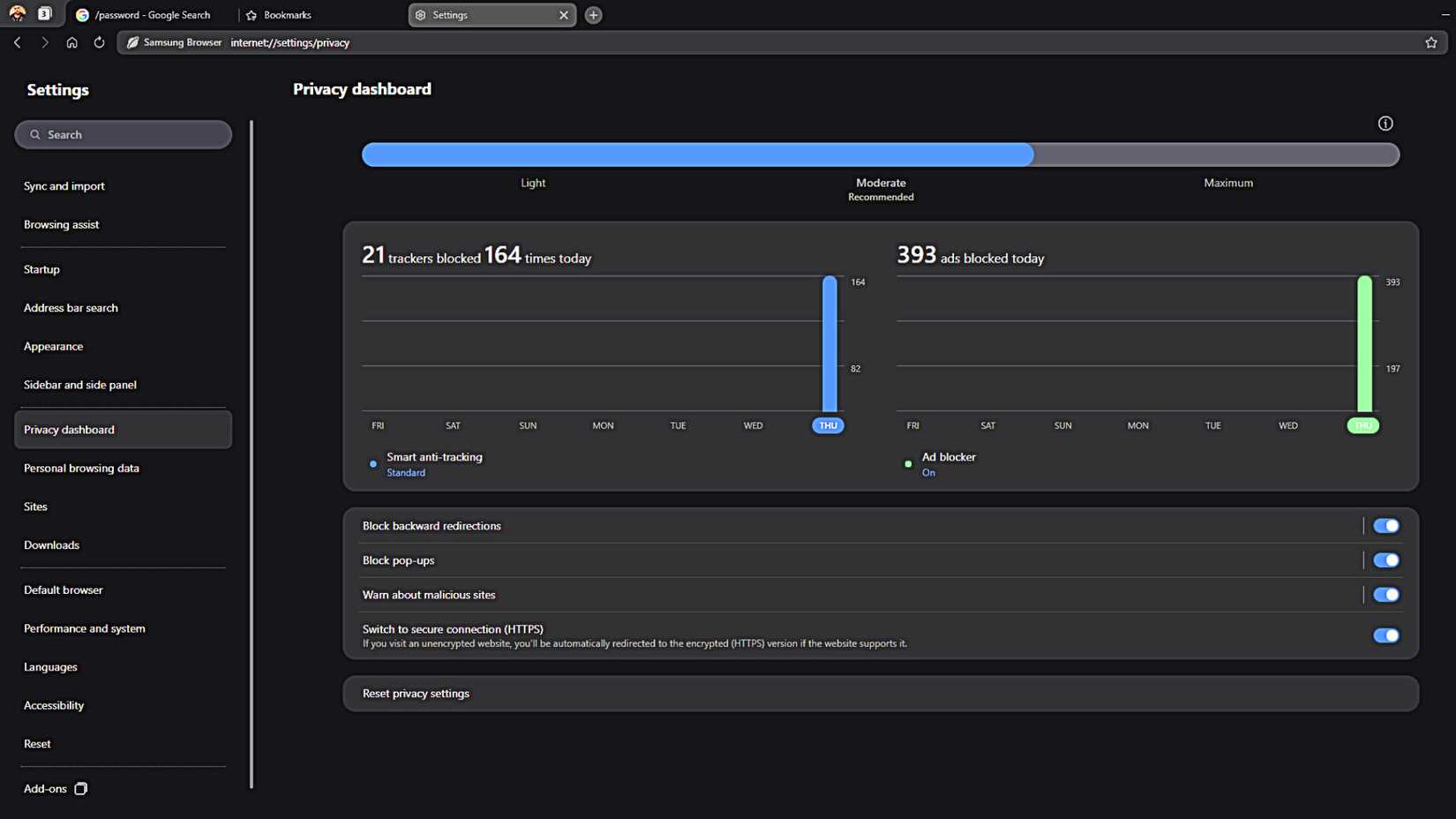Viewport: 1456px width, 819px height.
Task: Bookmark this page with star icon
Action: [1431, 42]
